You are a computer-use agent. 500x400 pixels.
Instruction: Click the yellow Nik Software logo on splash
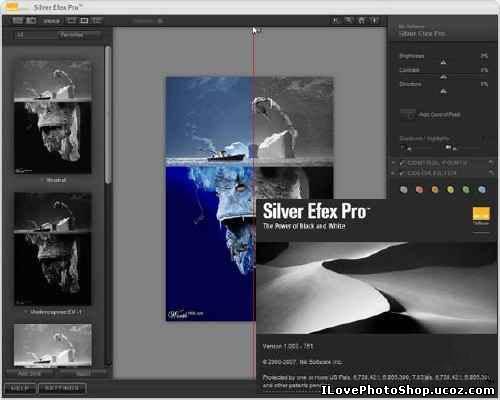(x=481, y=214)
